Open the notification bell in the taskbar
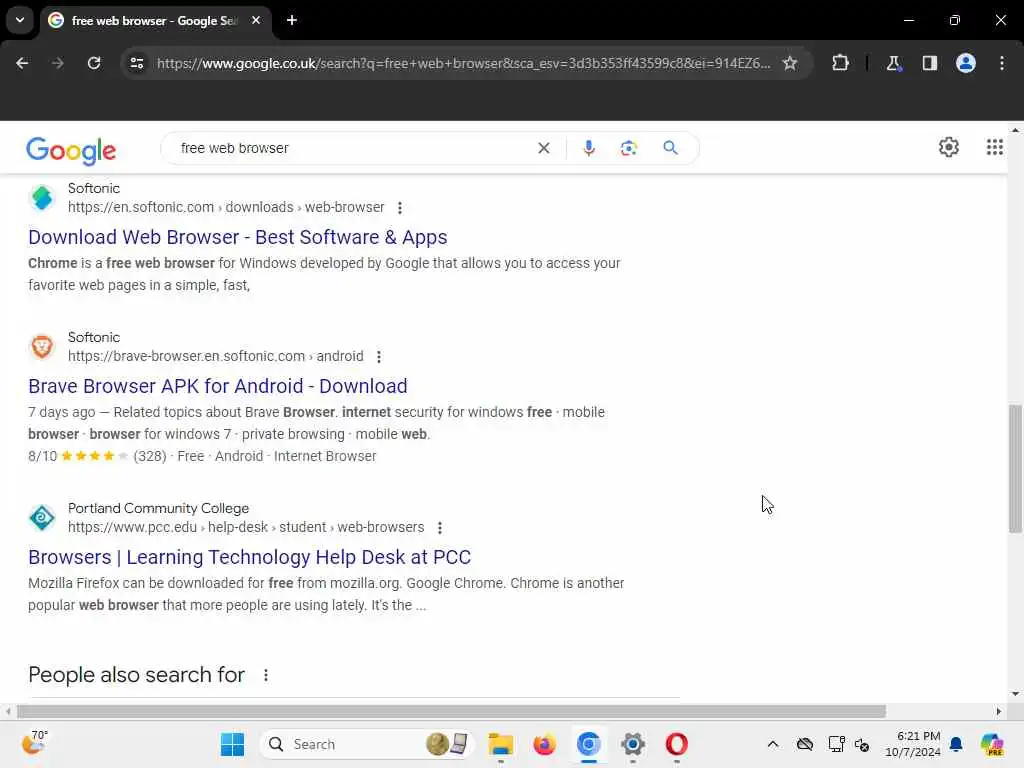This screenshot has width=1024, height=768. click(956, 744)
